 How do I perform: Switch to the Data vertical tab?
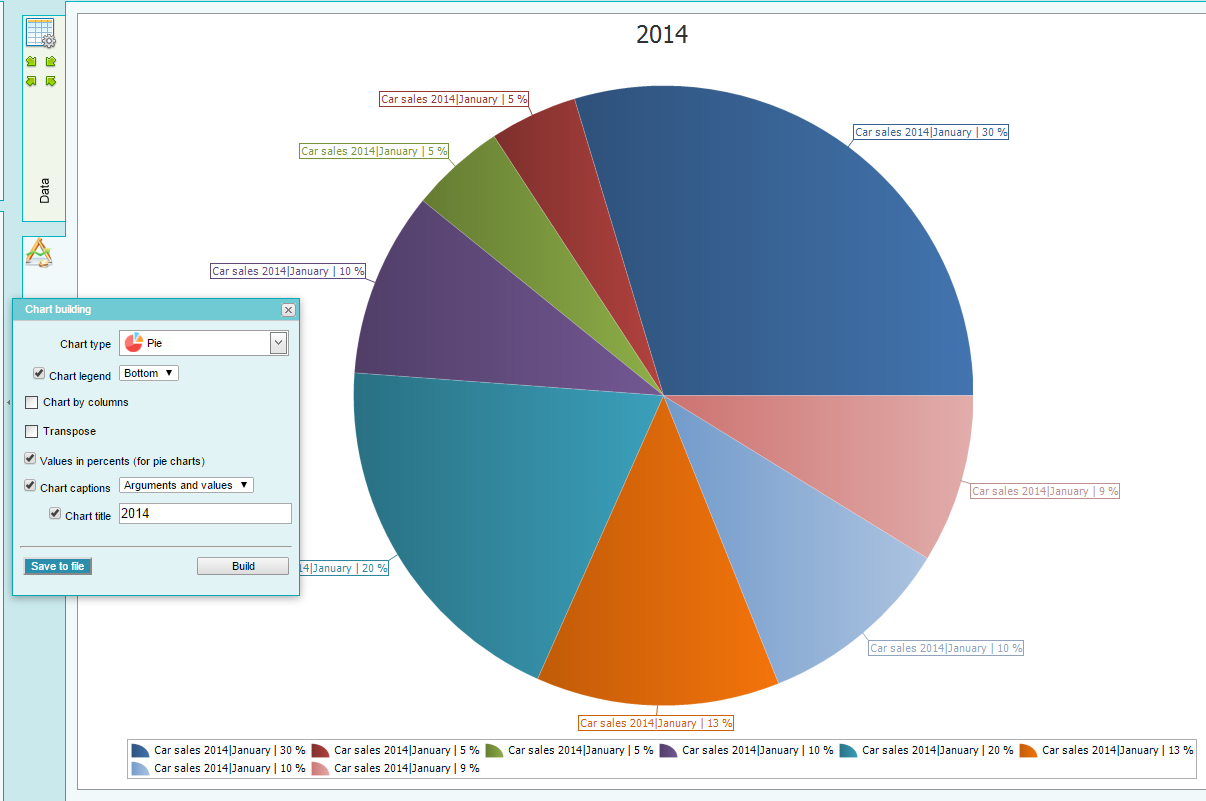point(44,191)
